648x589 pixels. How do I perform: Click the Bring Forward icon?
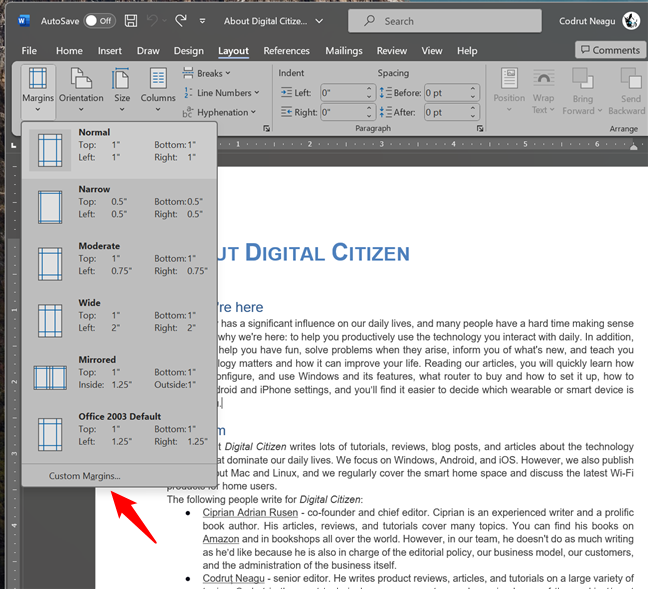[x=582, y=78]
